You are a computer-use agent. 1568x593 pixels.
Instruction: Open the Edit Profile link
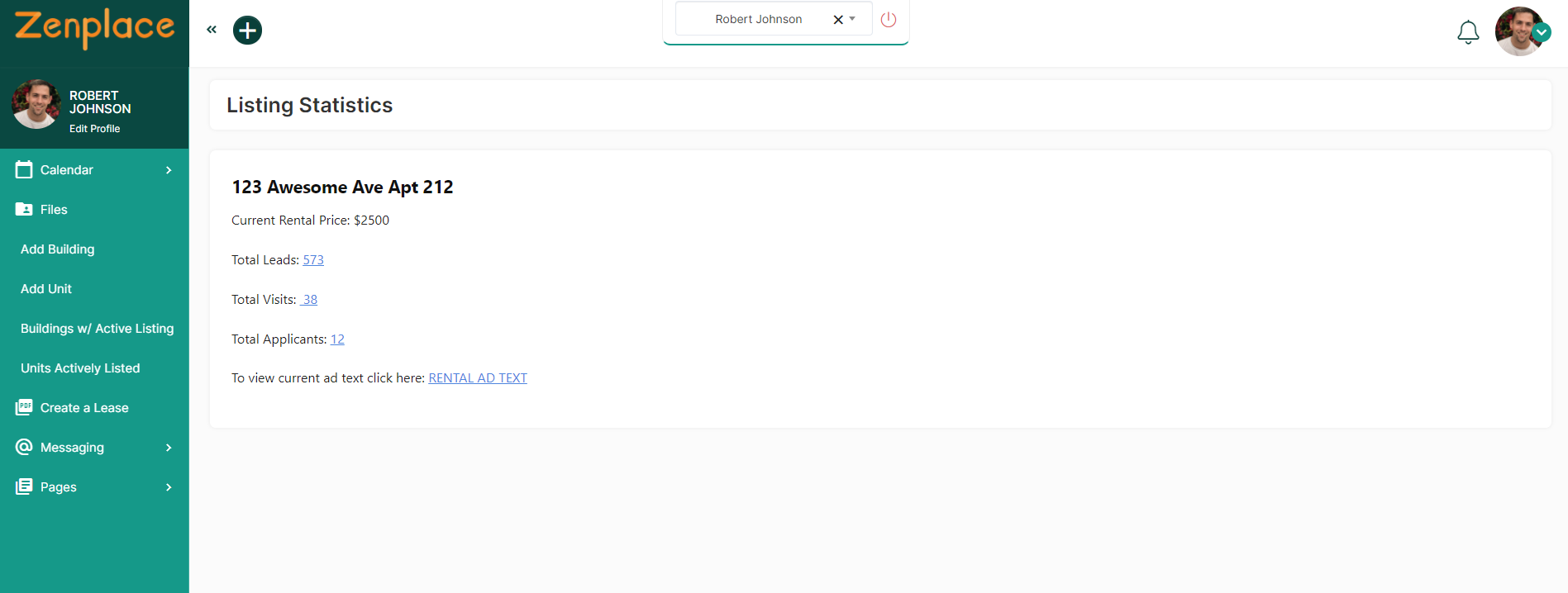pyautogui.click(x=94, y=129)
